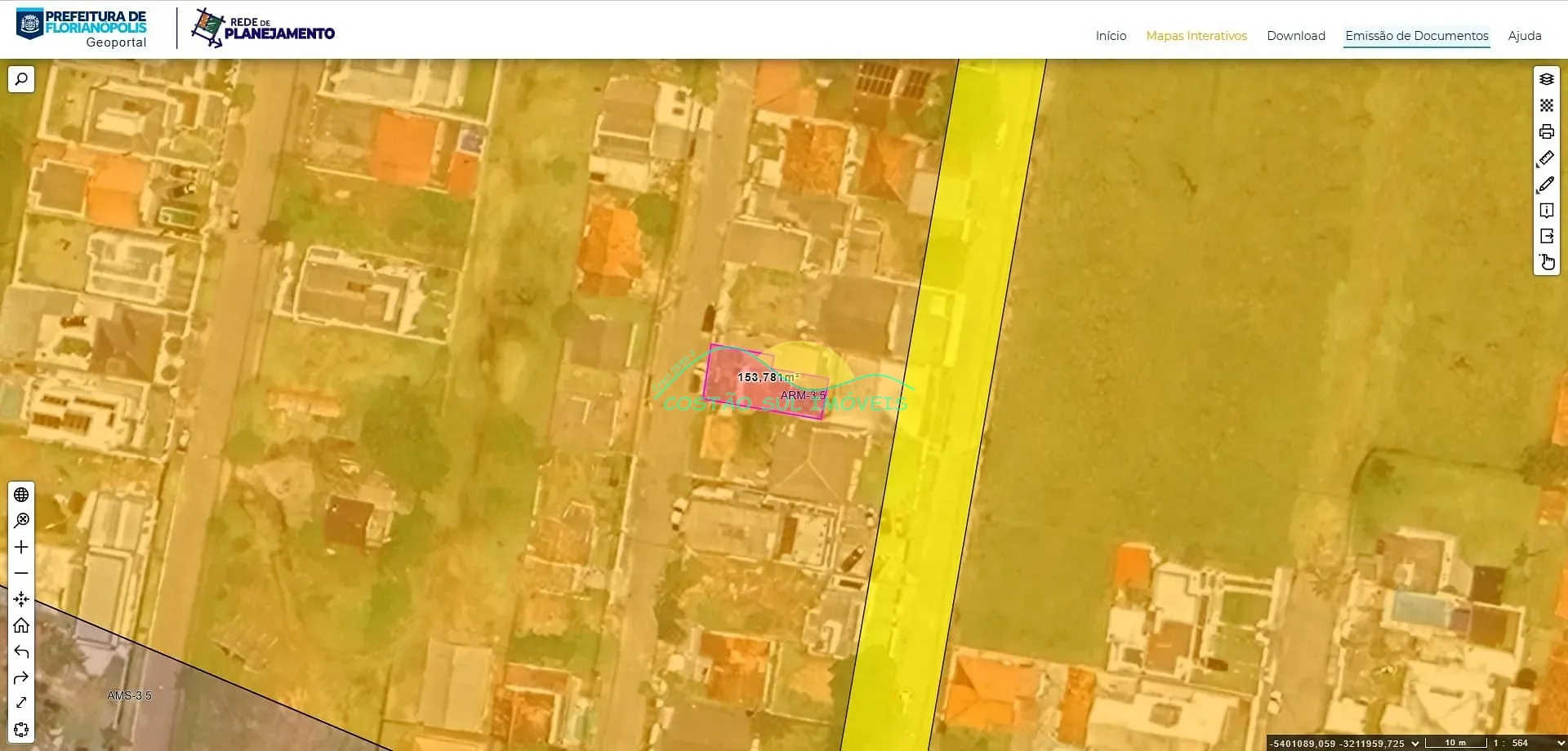Select the pencil drawing tool
Screen dimensions: 1568x751
(1546, 184)
